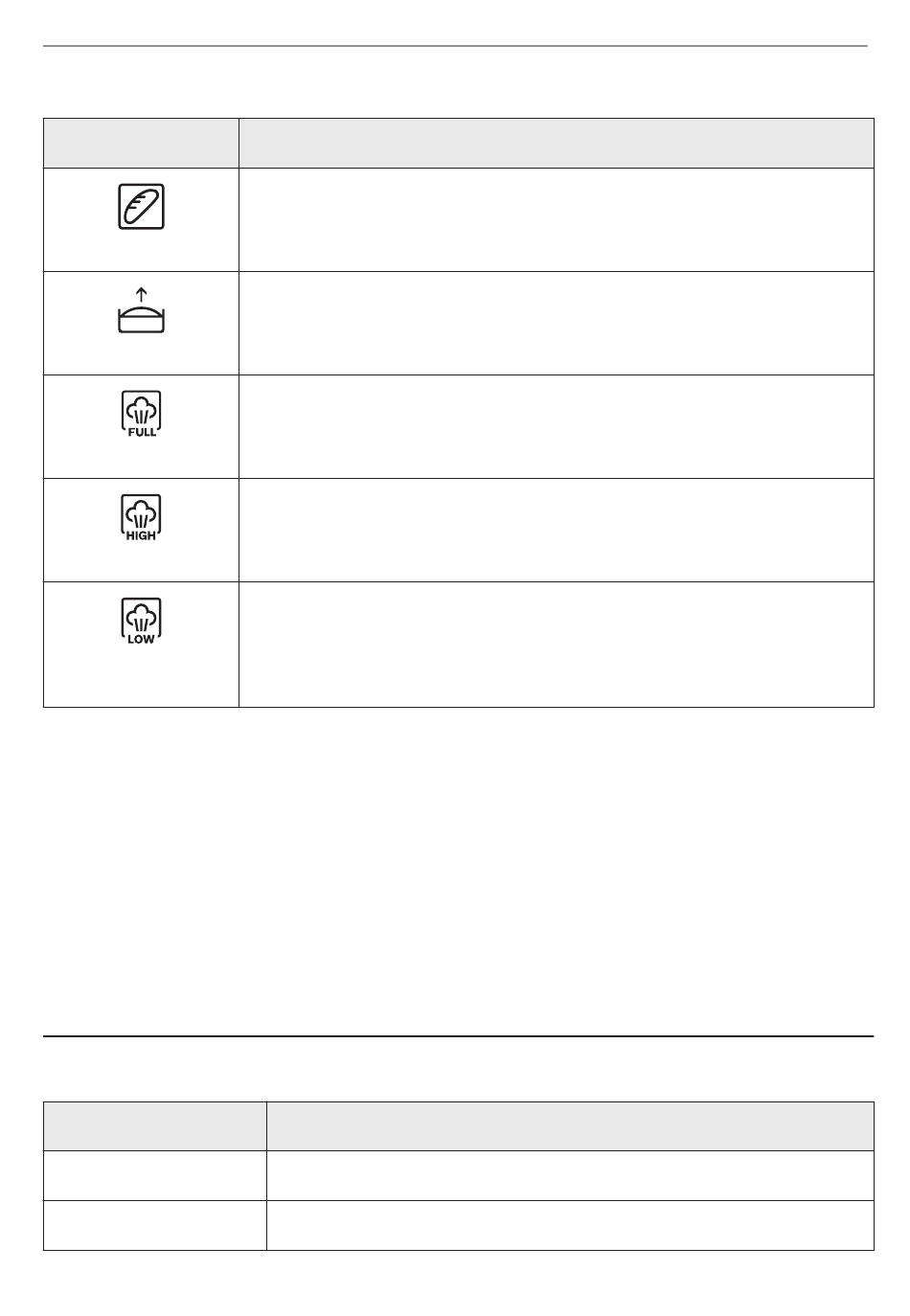The height and width of the screenshot is (1316, 910).
Task: Click the empty cell beside LOW steam icon
Action: click(x=557, y=645)
